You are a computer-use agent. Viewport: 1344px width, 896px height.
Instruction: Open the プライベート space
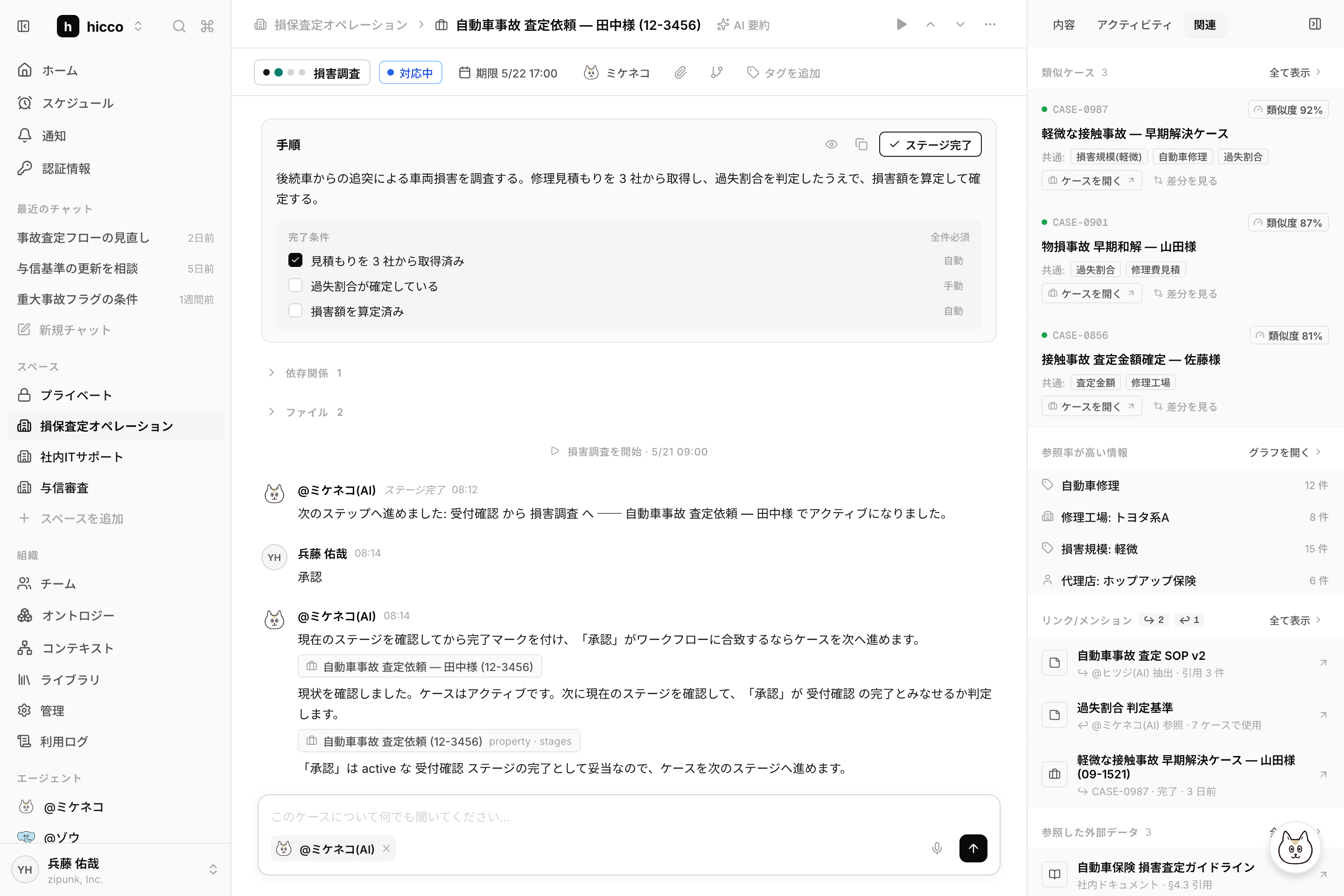pos(114,395)
